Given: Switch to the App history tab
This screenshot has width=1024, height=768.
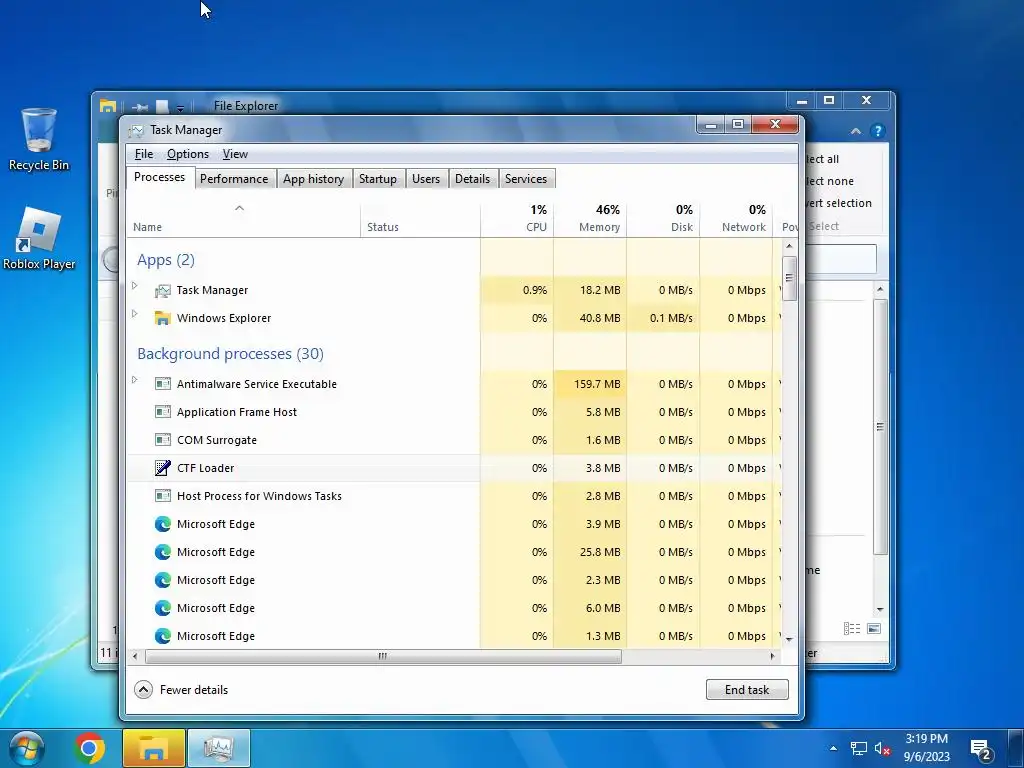Looking at the screenshot, I should tap(313, 179).
